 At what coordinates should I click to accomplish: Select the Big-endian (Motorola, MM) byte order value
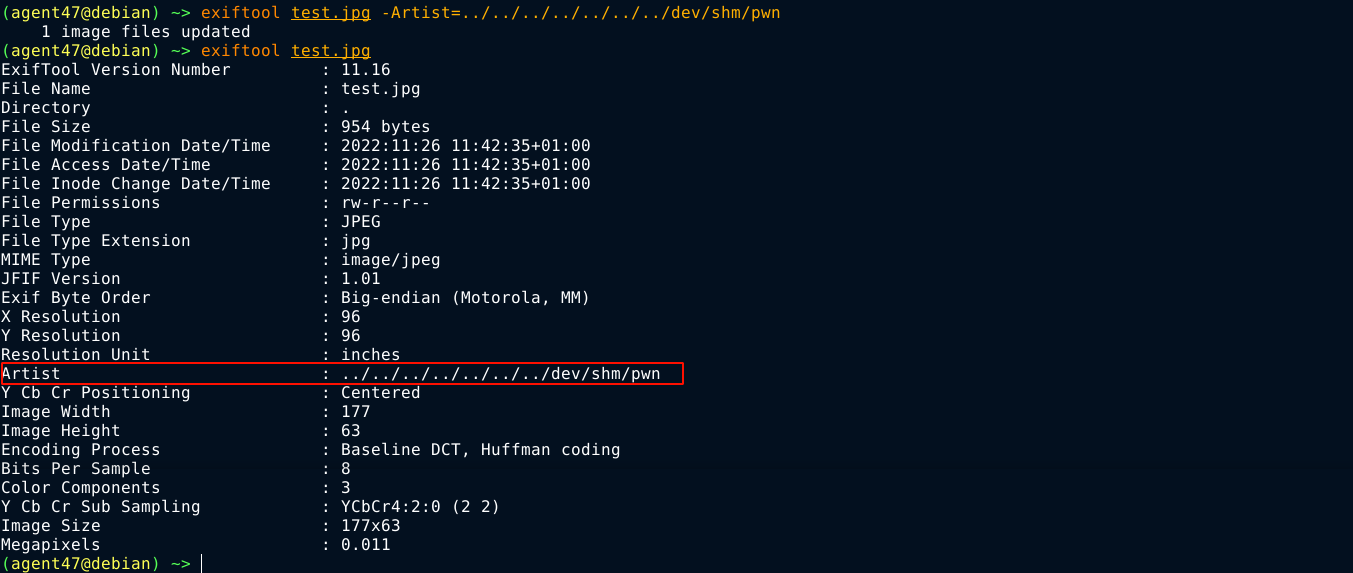pos(465,298)
